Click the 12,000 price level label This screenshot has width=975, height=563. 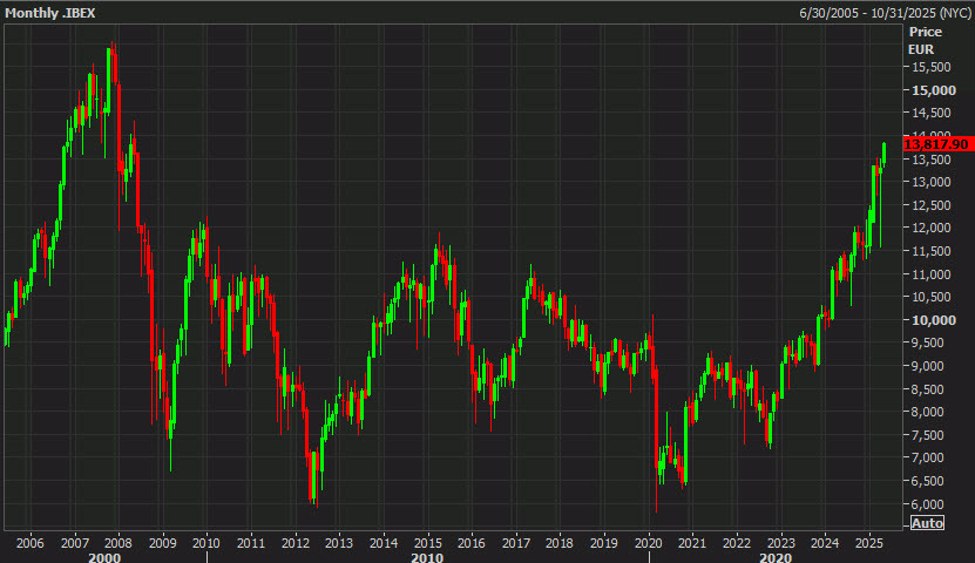pos(931,228)
